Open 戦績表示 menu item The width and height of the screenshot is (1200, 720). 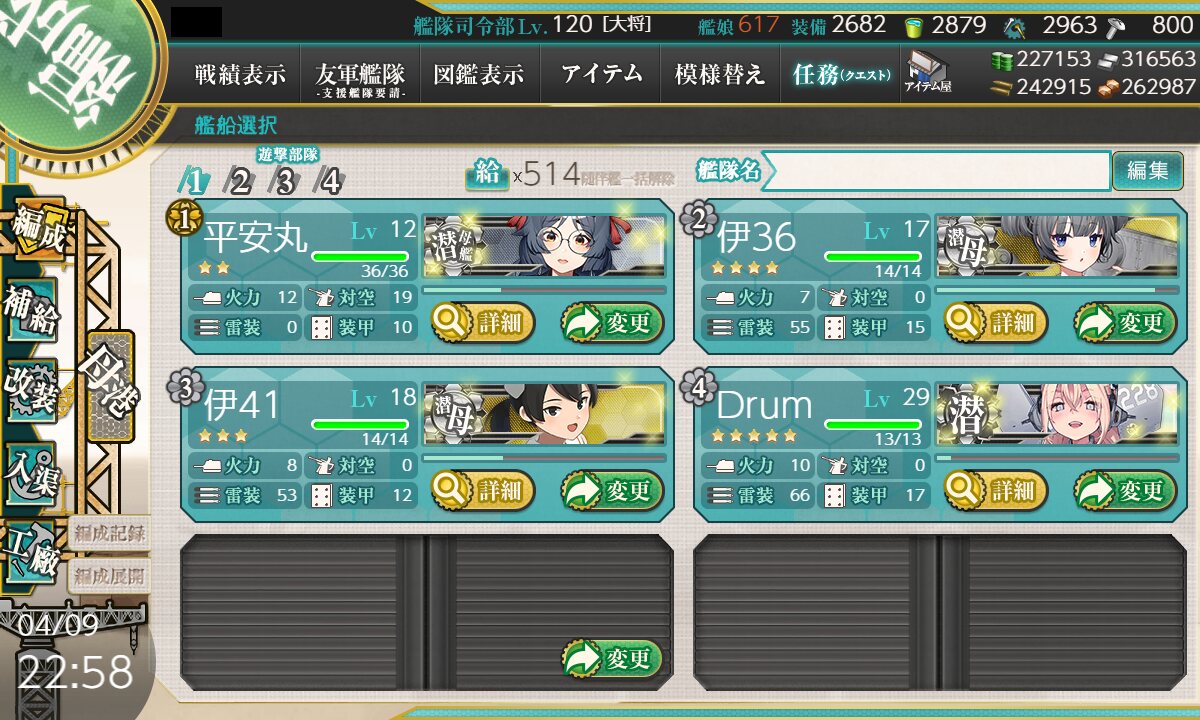coord(240,74)
